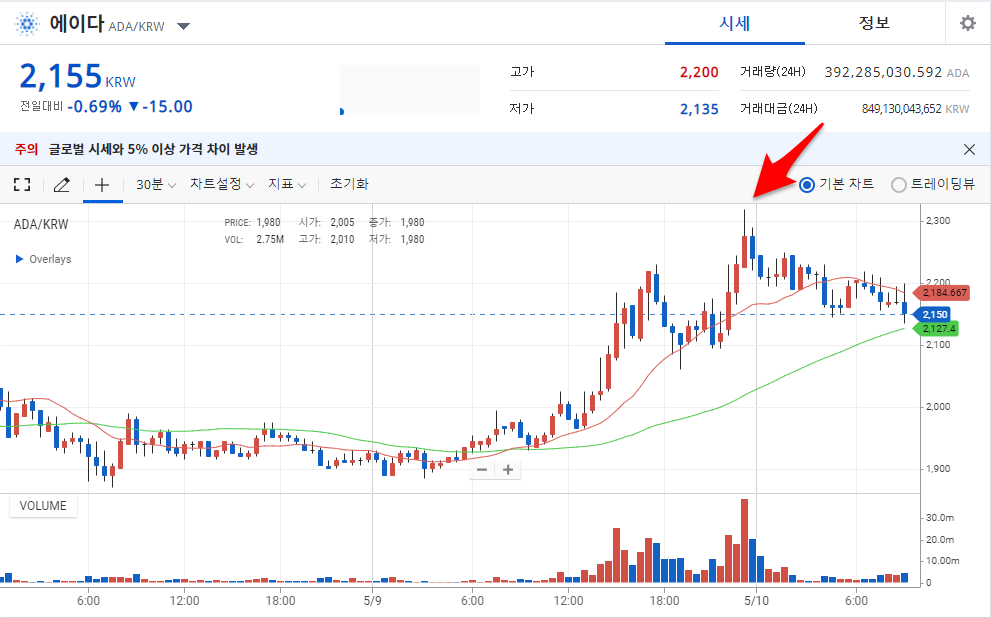Click the 5/10 date axis label
Viewport: 991px width, 618px height.
[x=756, y=601]
